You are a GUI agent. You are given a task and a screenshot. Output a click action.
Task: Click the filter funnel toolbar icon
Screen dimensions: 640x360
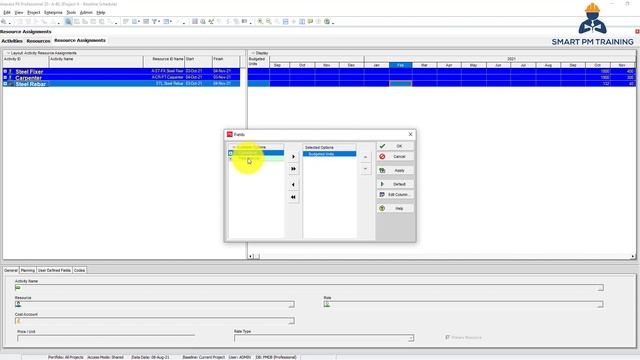pyautogui.click(x=155, y=22)
